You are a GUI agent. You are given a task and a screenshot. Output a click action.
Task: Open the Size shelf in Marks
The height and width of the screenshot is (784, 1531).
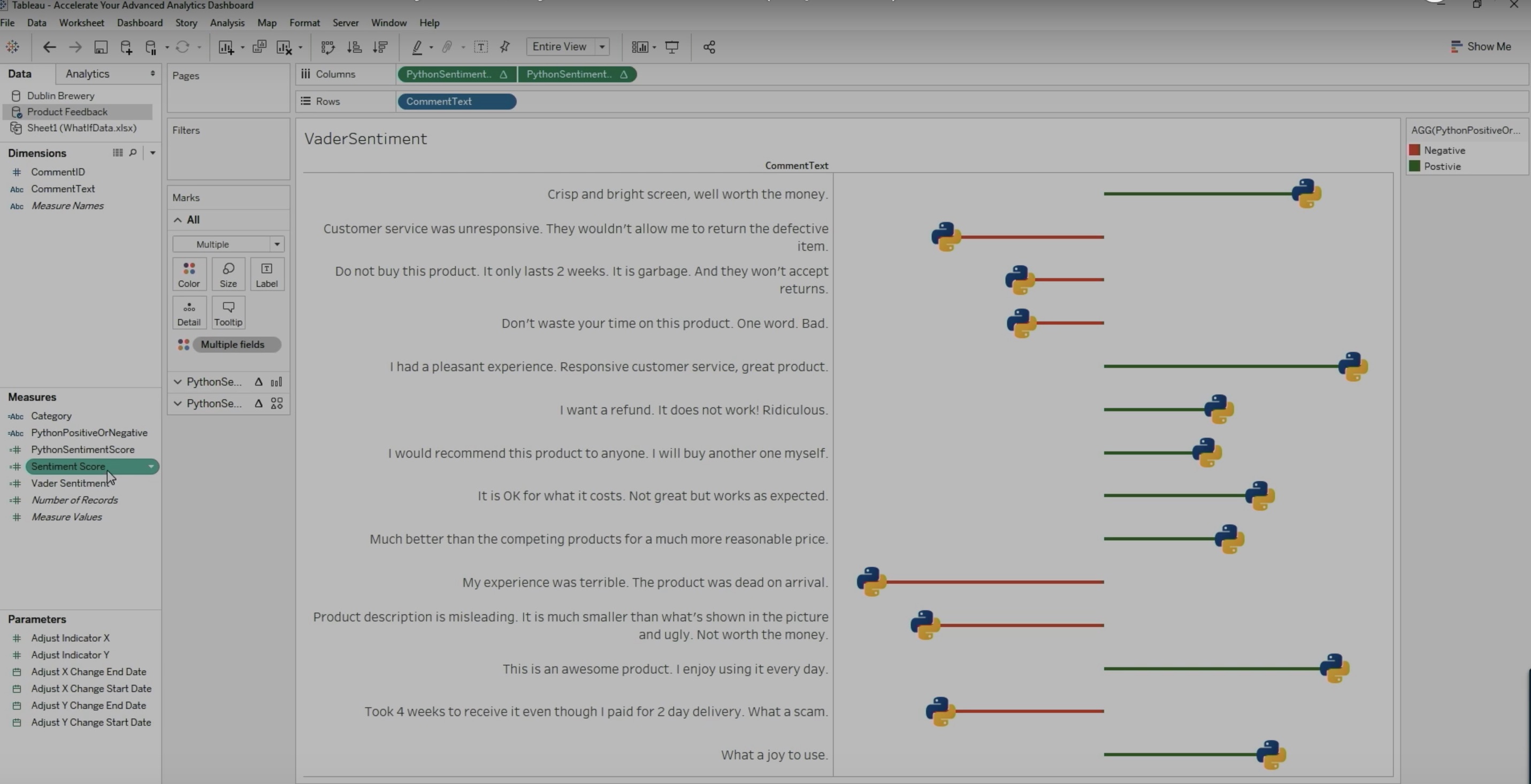(228, 274)
